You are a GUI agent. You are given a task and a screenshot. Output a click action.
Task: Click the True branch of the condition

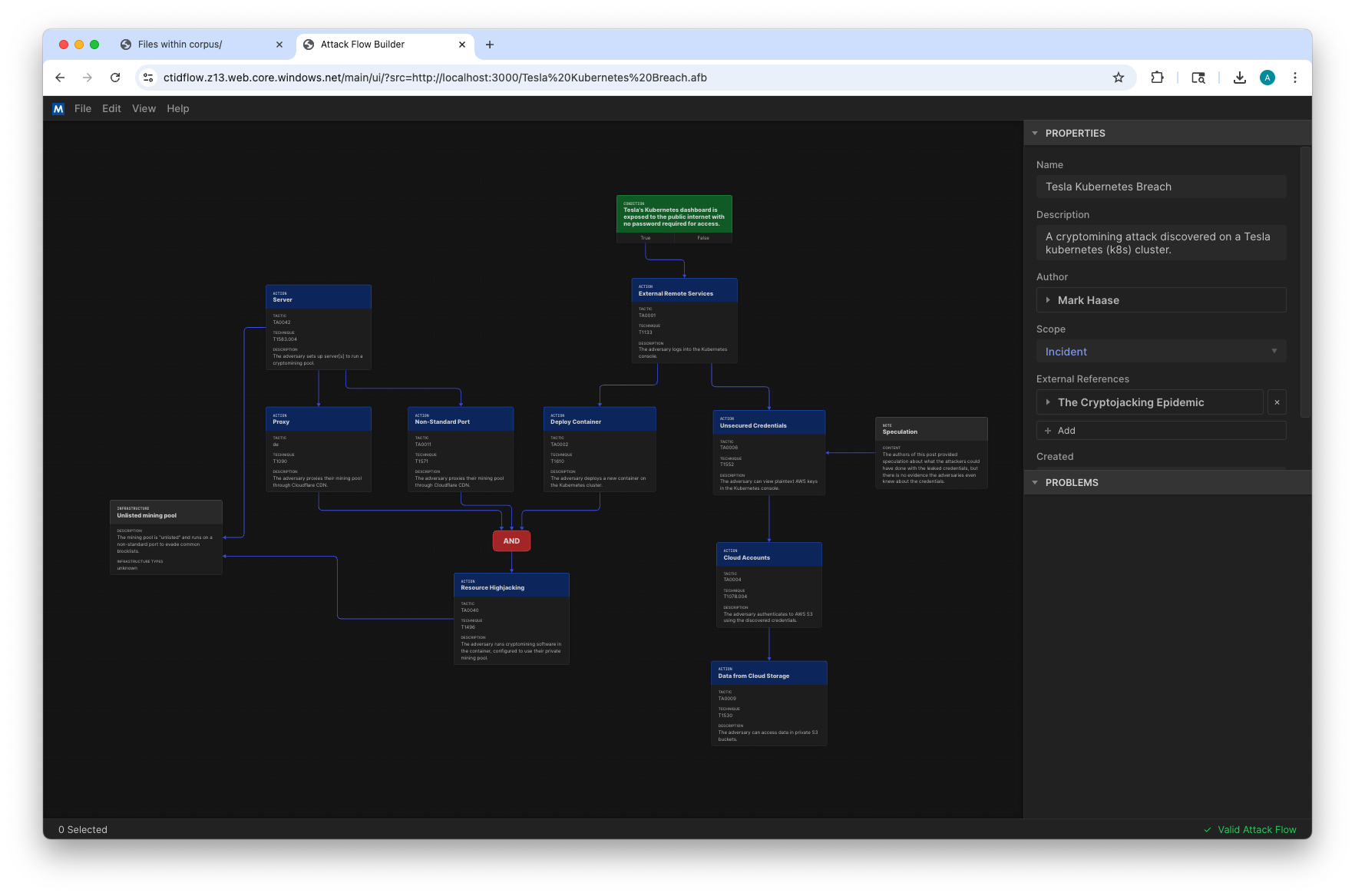tap(646, 238)
